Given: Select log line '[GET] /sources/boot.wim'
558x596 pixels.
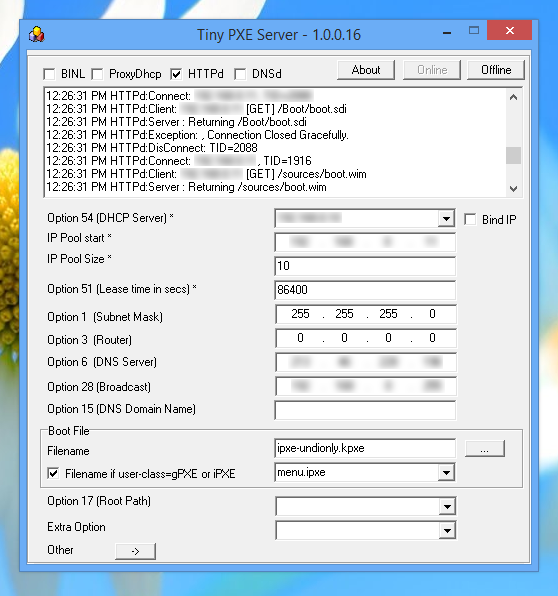Looking at the screenshot, I should [206, 174].
